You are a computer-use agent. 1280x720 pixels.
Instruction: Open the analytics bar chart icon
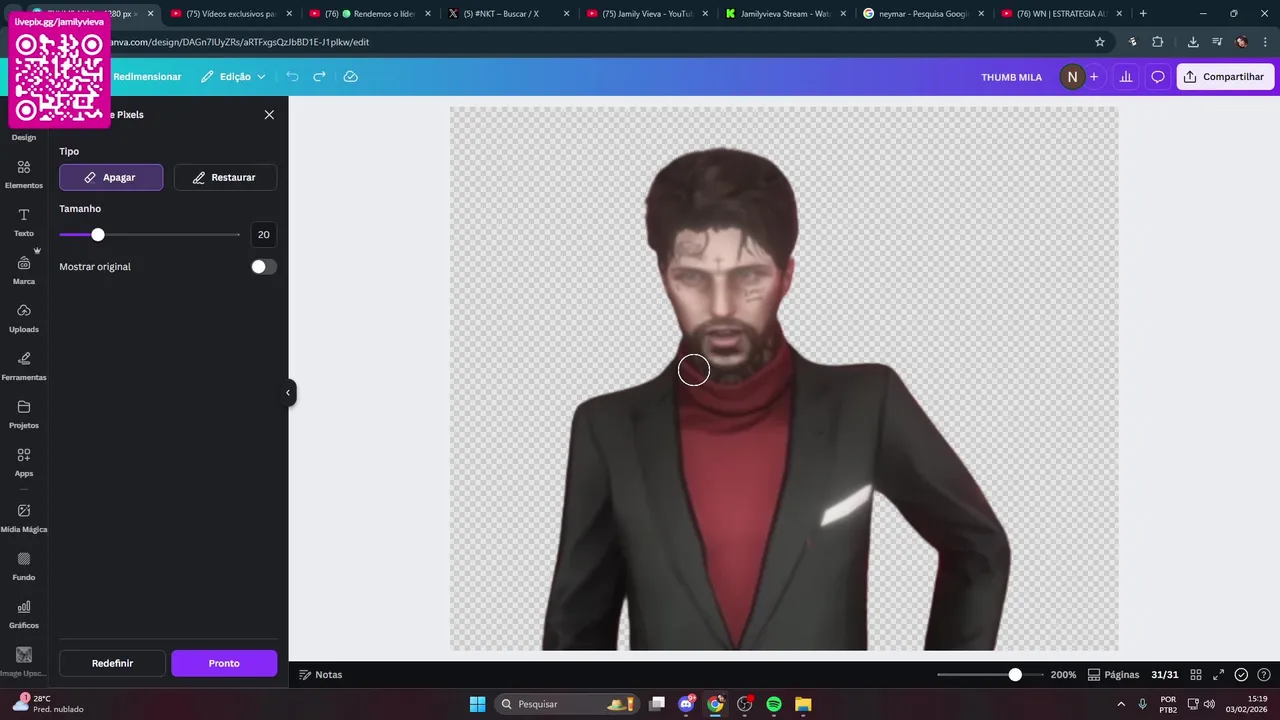click(1126, 77)
